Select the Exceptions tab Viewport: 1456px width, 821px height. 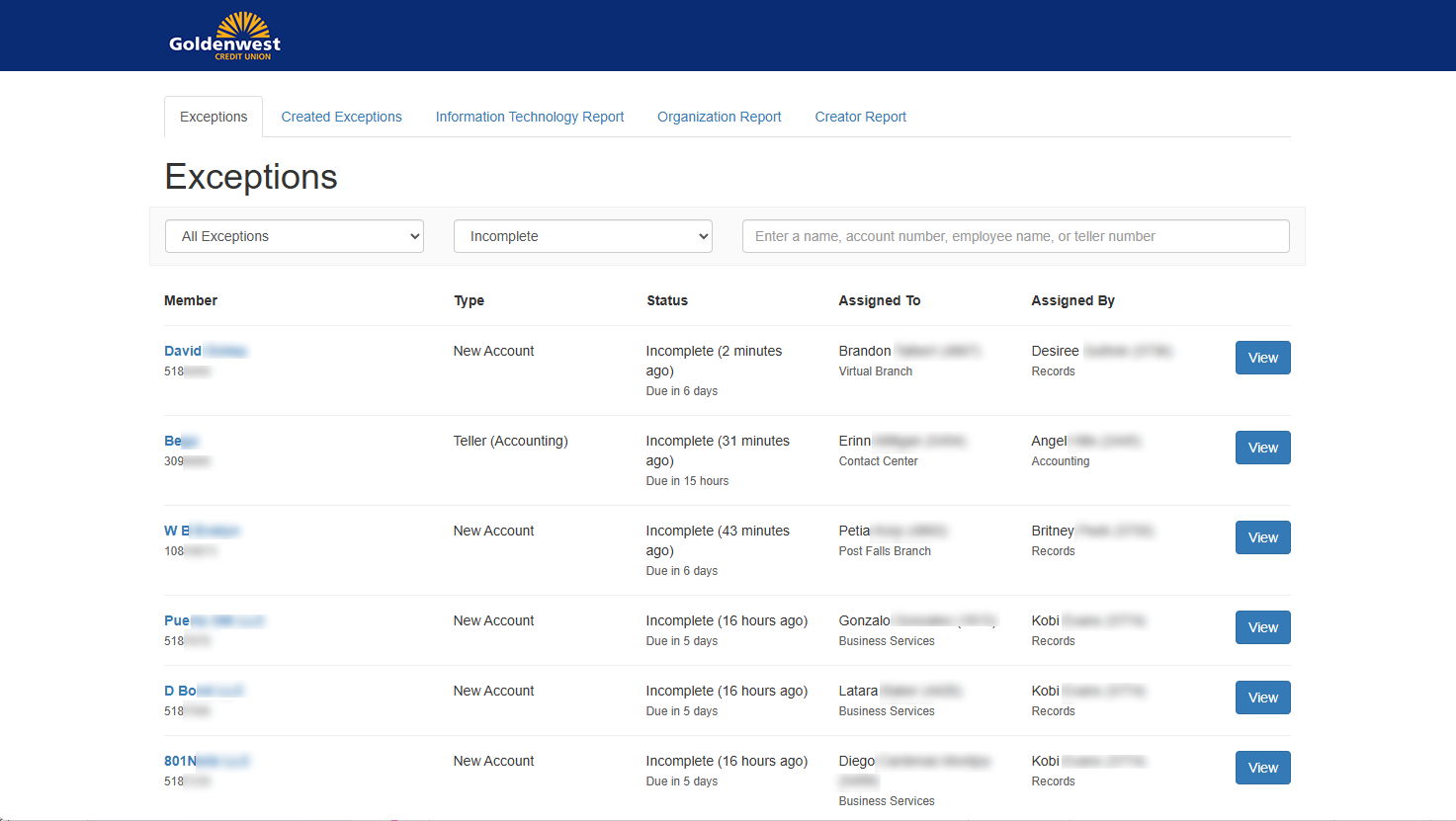[x=214, y=117]
